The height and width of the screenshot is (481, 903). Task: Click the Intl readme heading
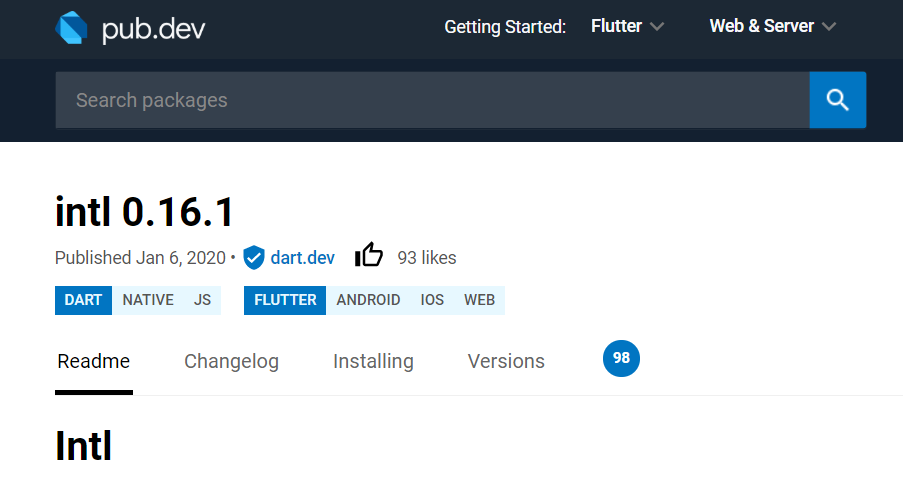84,445
